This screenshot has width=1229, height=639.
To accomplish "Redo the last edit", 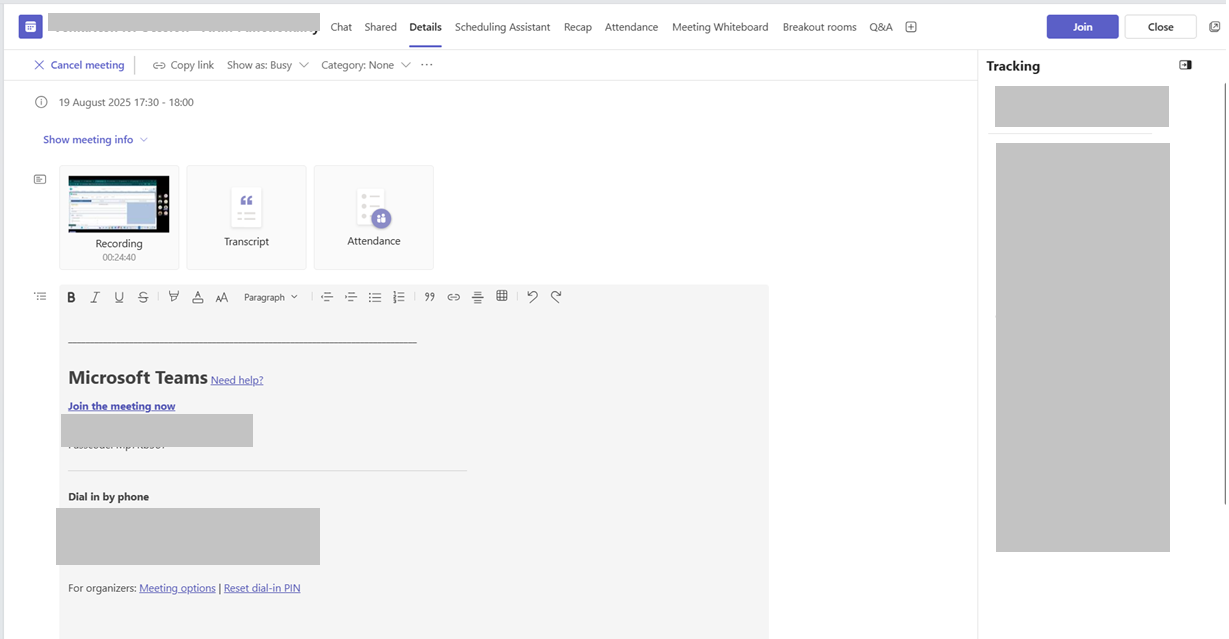I will coord(556,297).
